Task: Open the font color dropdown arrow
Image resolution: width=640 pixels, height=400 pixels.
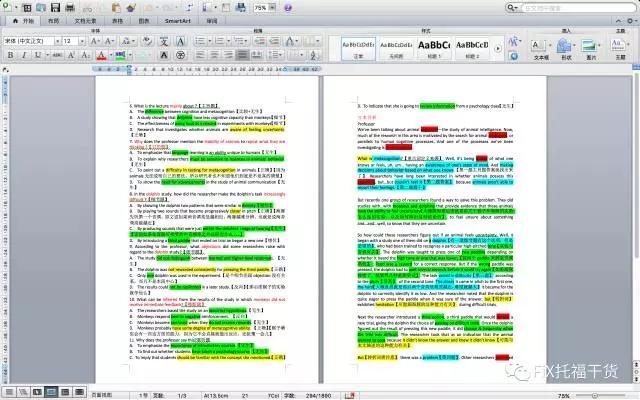Action: coord(111,55)
